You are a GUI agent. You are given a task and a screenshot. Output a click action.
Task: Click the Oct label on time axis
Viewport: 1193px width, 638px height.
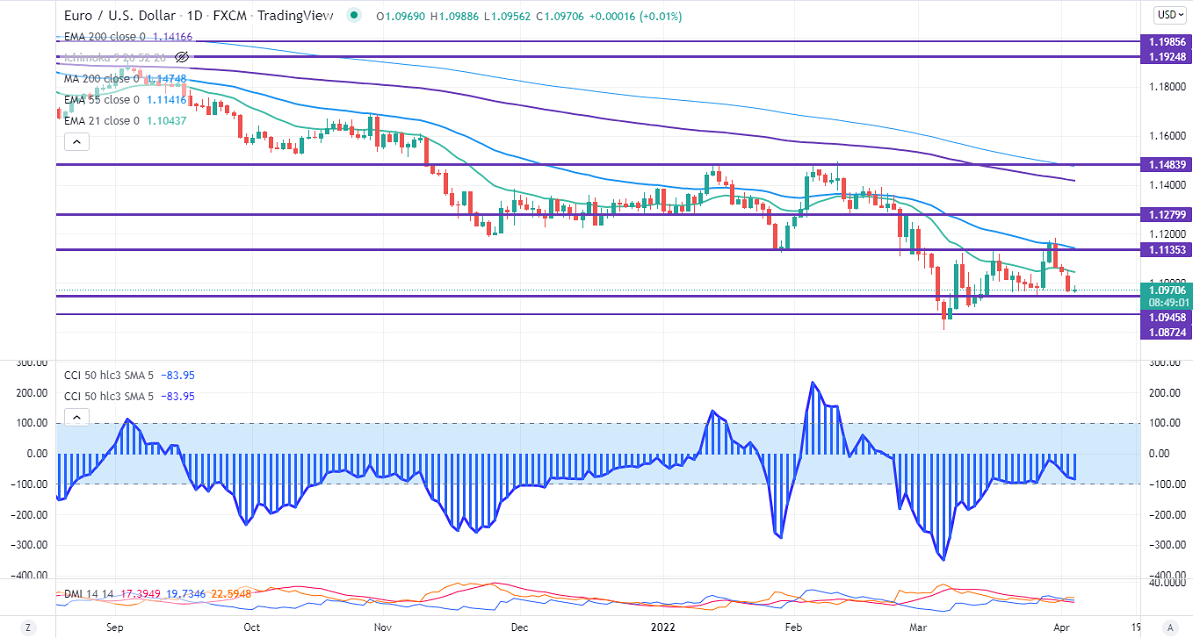[x=252, y=627]
